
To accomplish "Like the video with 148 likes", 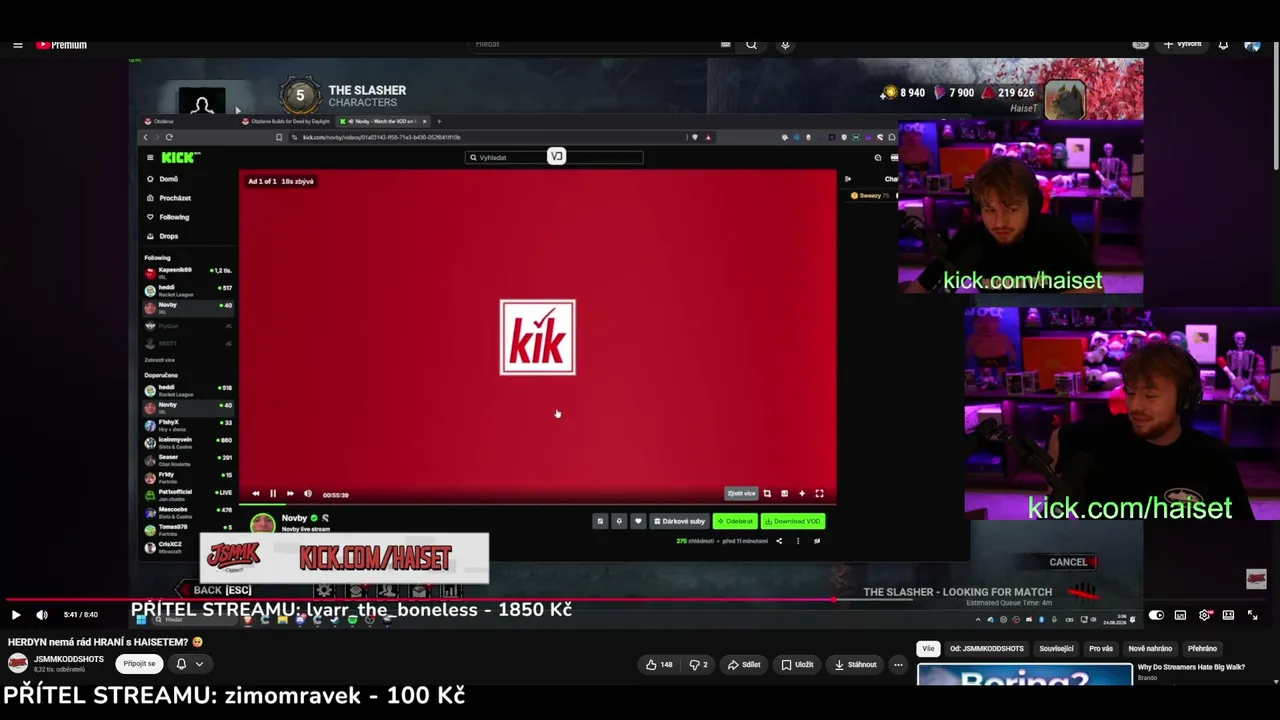I will click(x=659, y=664).
